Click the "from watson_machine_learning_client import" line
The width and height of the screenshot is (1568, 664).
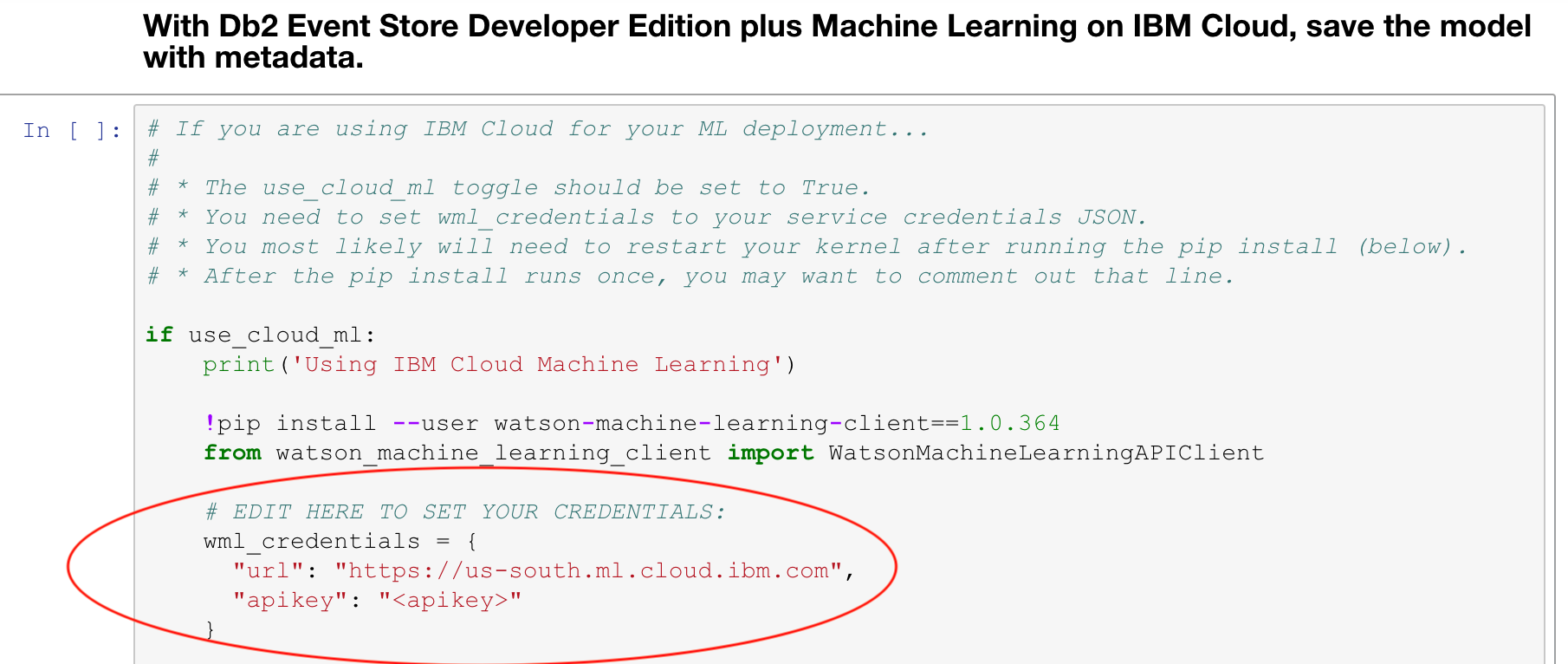[734, 453]
